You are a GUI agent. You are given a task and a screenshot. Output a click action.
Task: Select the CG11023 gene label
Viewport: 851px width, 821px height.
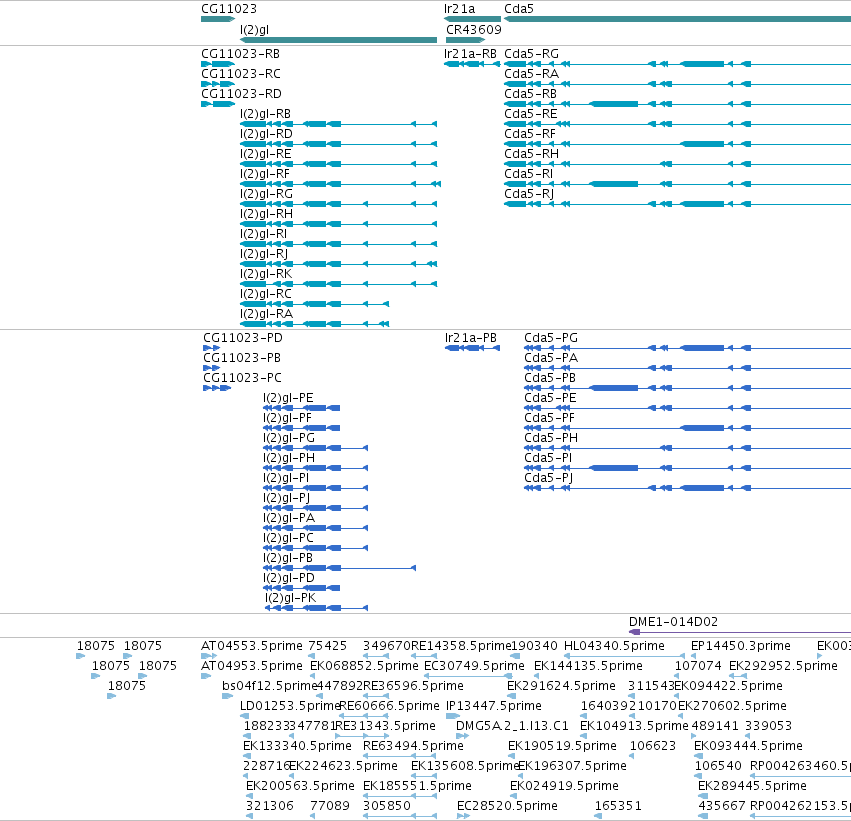click(228, 9)
